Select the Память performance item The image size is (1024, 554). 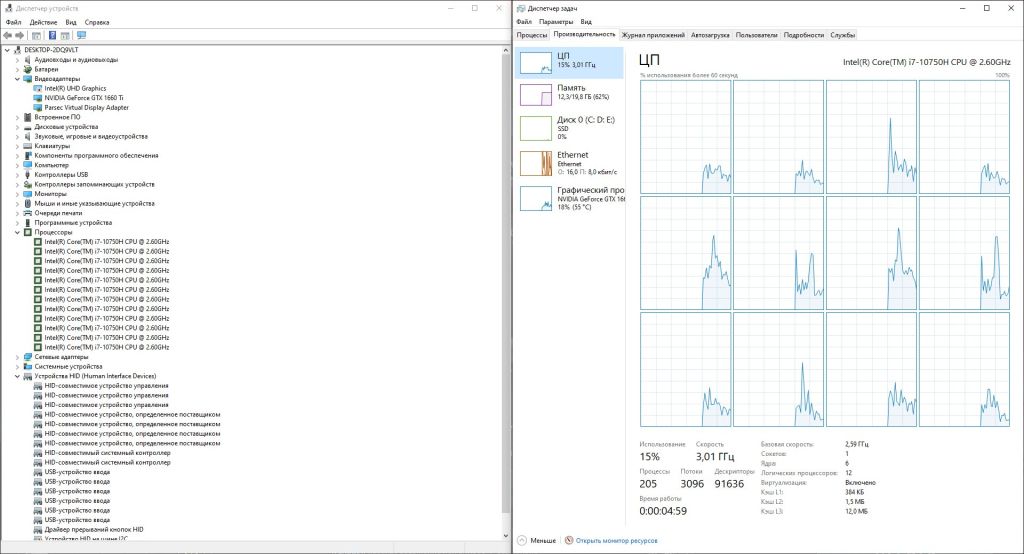tap(569, 95)
